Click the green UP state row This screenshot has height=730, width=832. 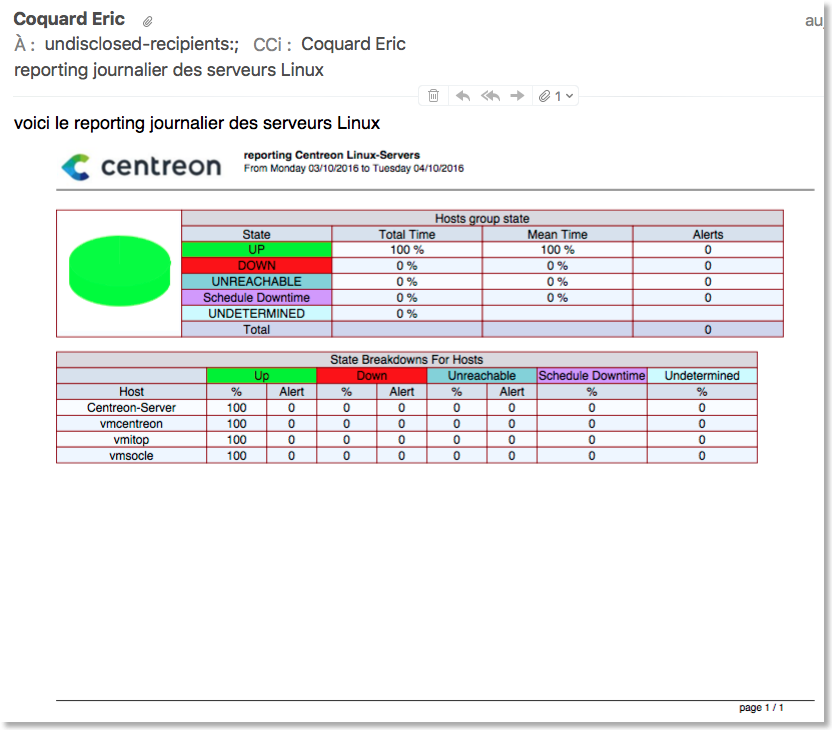(255, 250)
